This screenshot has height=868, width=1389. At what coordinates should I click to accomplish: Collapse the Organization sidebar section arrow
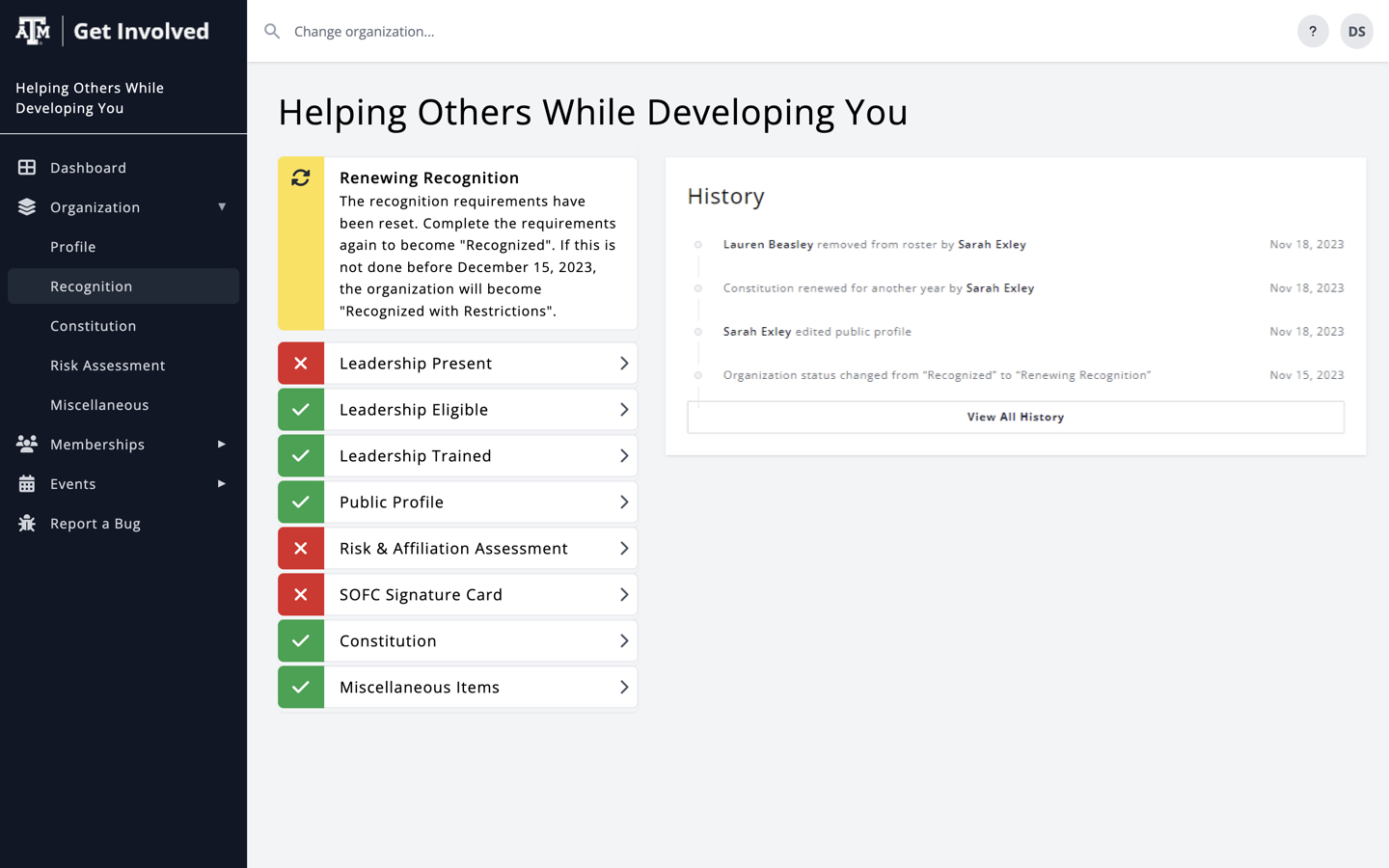click(x=222, y=207)
